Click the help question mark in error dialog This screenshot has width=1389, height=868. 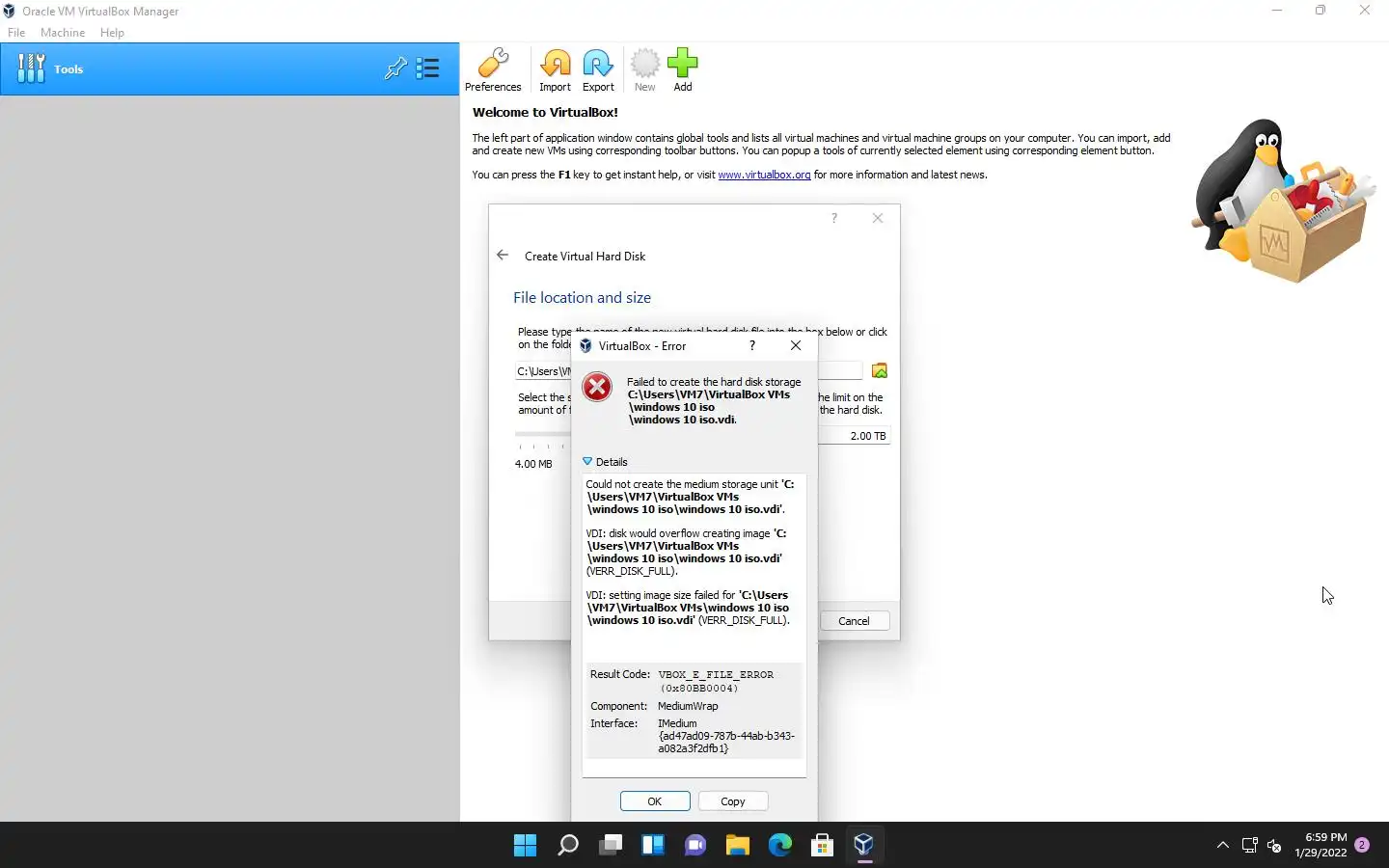click(x=752, y=345)
